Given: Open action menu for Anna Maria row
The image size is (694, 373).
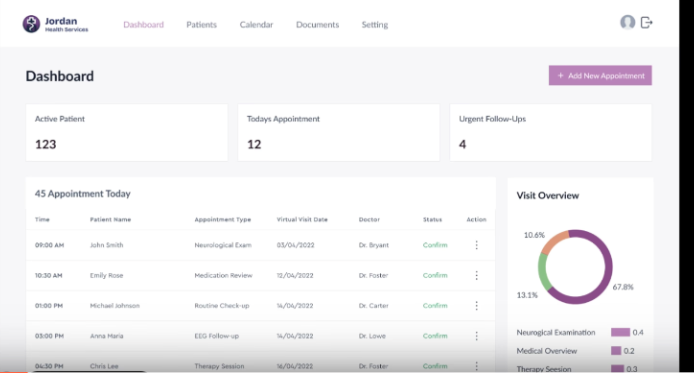Looking at the screenshot, I should pos(476,336).
